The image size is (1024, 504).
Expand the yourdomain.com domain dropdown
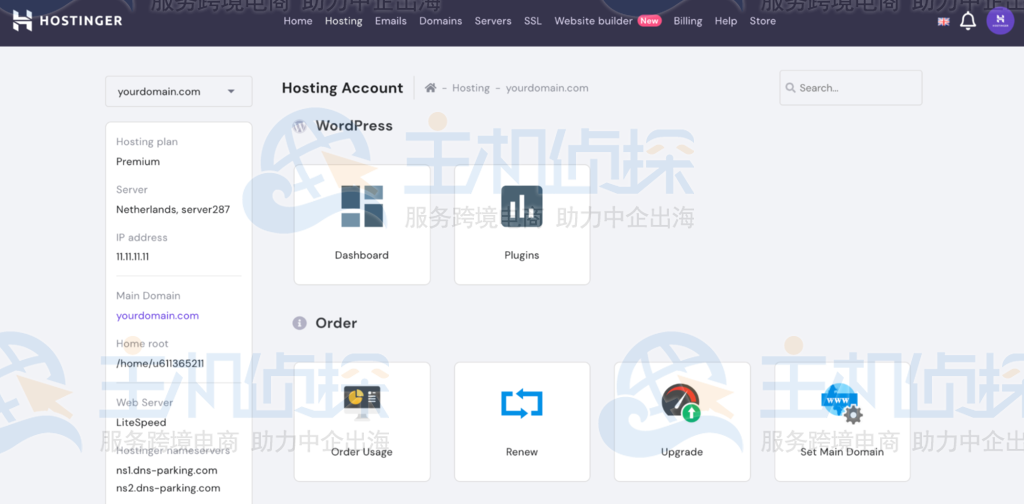(178, 91)
